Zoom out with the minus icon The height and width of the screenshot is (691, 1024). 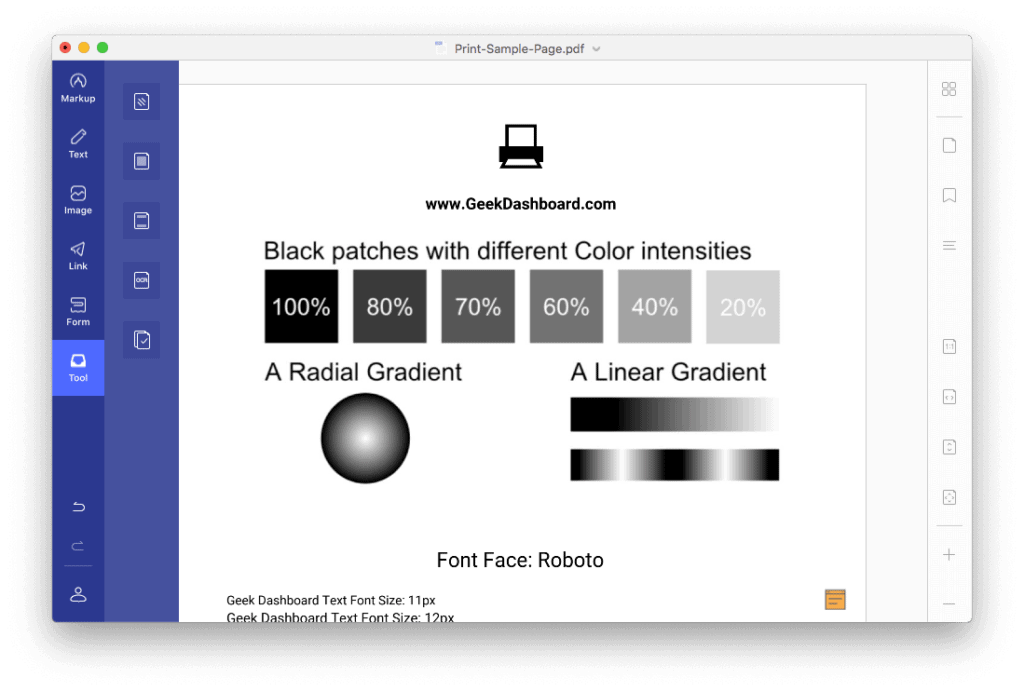[949, 603]
